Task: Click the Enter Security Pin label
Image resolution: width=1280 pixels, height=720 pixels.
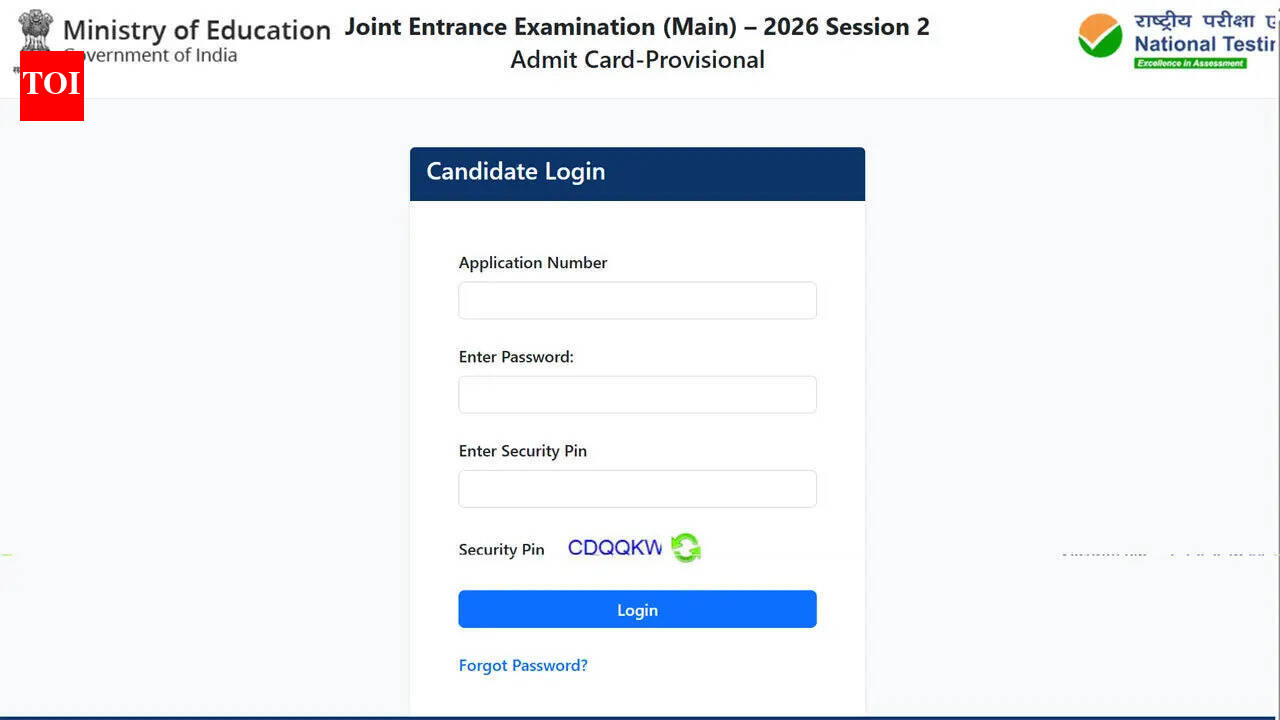Action: (522, 451)
